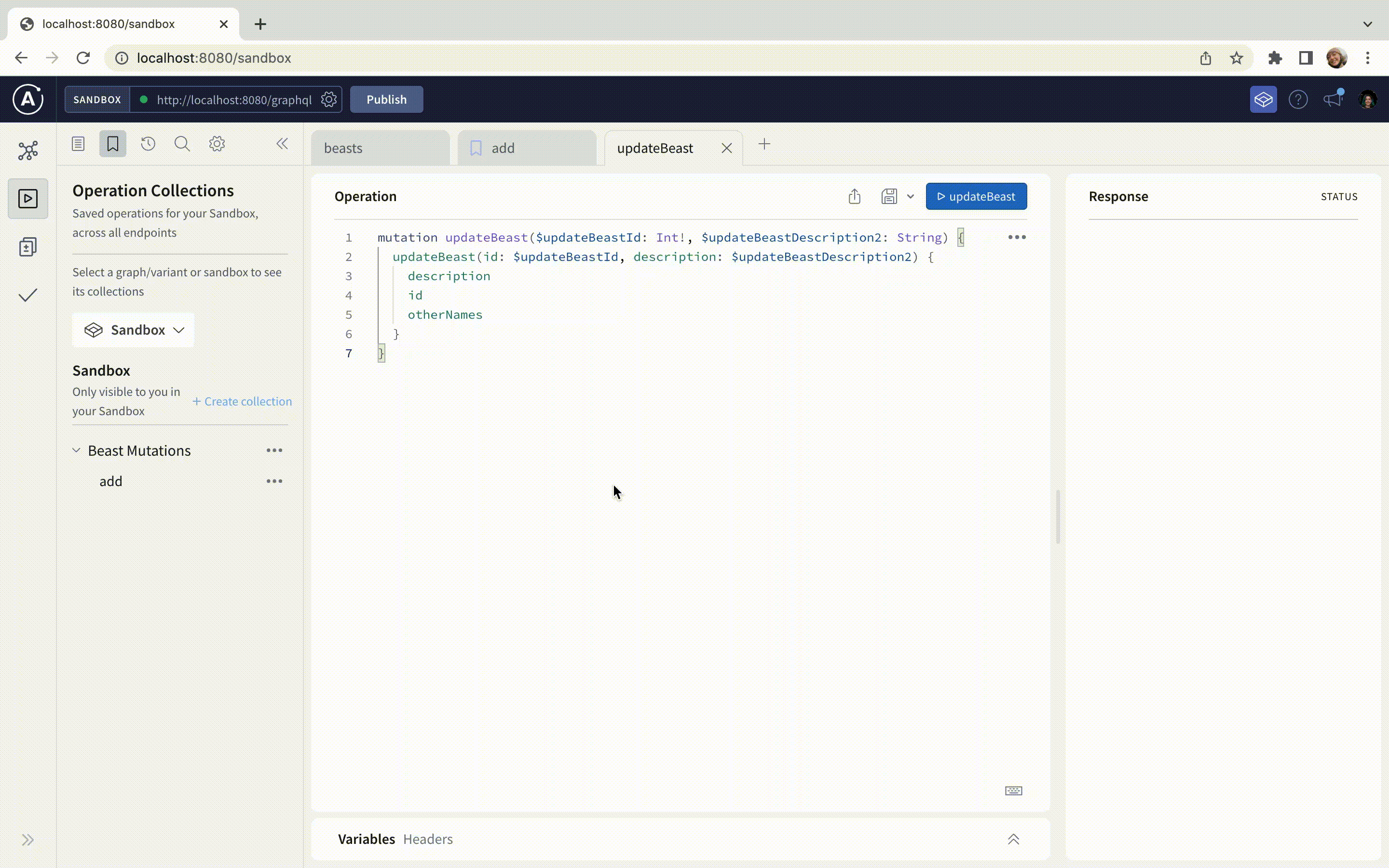Screen dimensions: 1389x868
Task: Click the save operation disk icon
Action: click(889, 196)
